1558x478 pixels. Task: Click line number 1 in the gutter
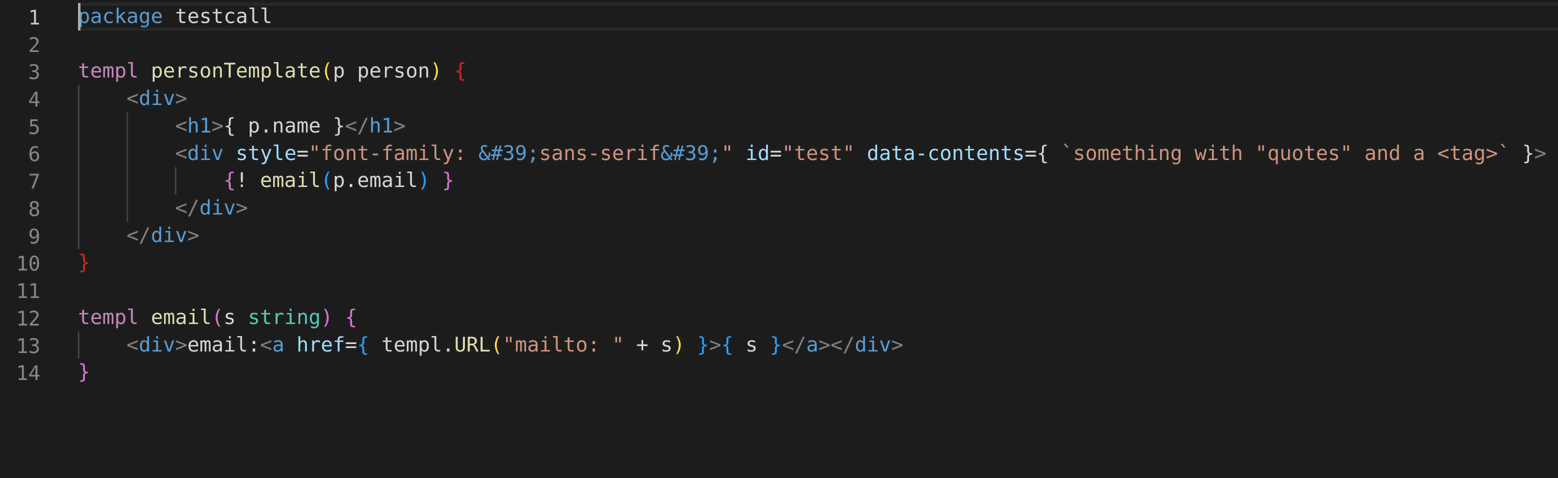[x=34, y=17]
